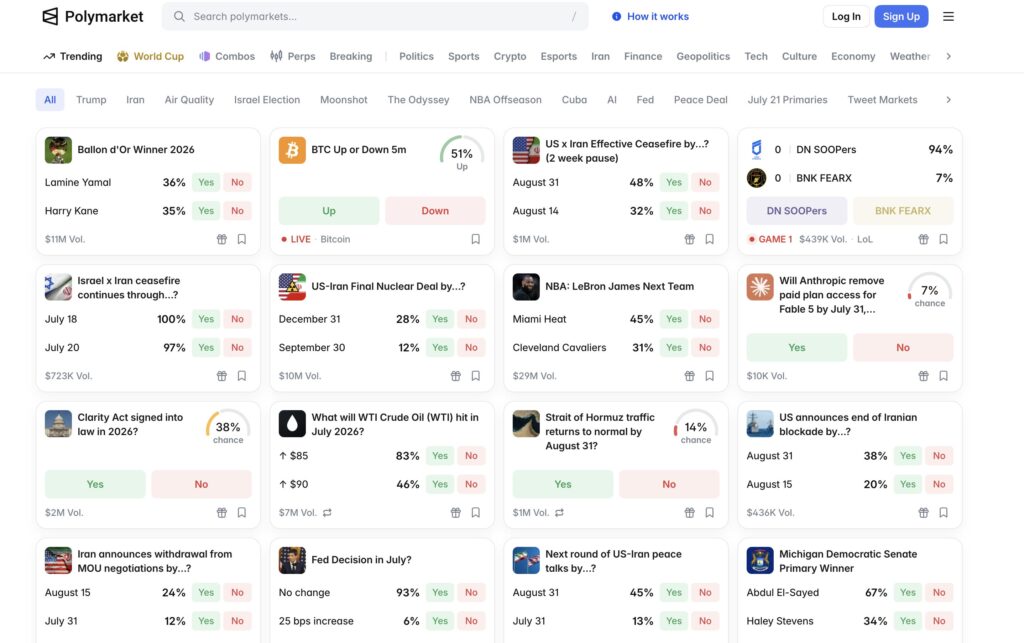The height and width of the screenshot is (643, 1024).
Task: Click the Log In button
Action: (x=846, y=16)
